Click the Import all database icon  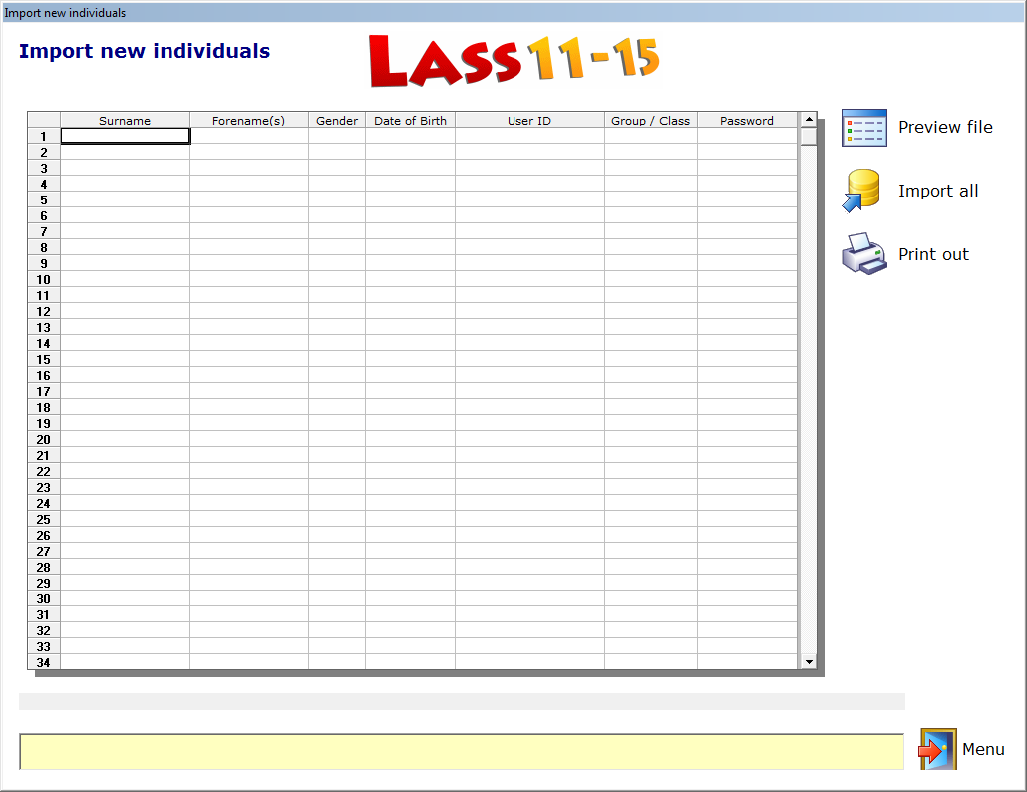(861, 191)
